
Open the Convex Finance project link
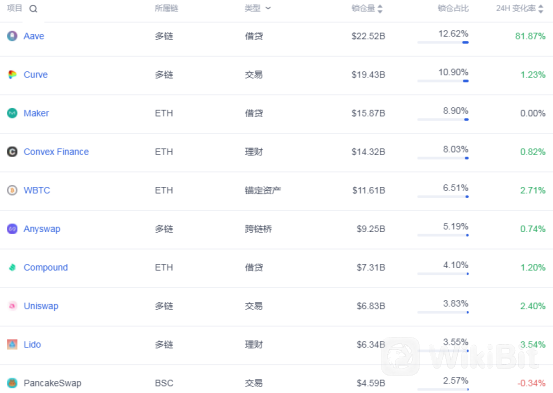(x=56, y=152)
